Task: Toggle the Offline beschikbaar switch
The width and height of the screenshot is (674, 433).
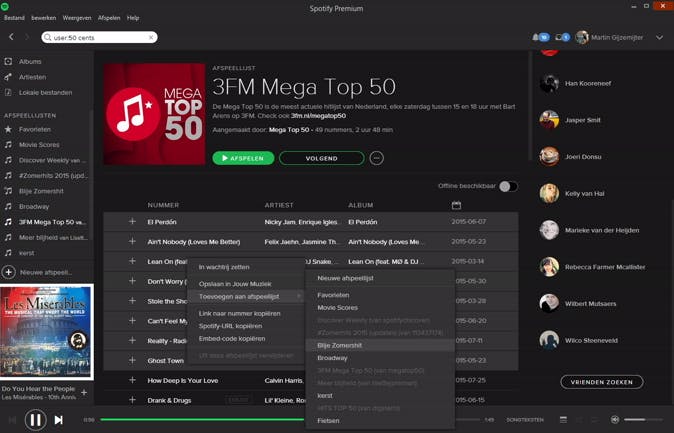Action: (508, 186)
